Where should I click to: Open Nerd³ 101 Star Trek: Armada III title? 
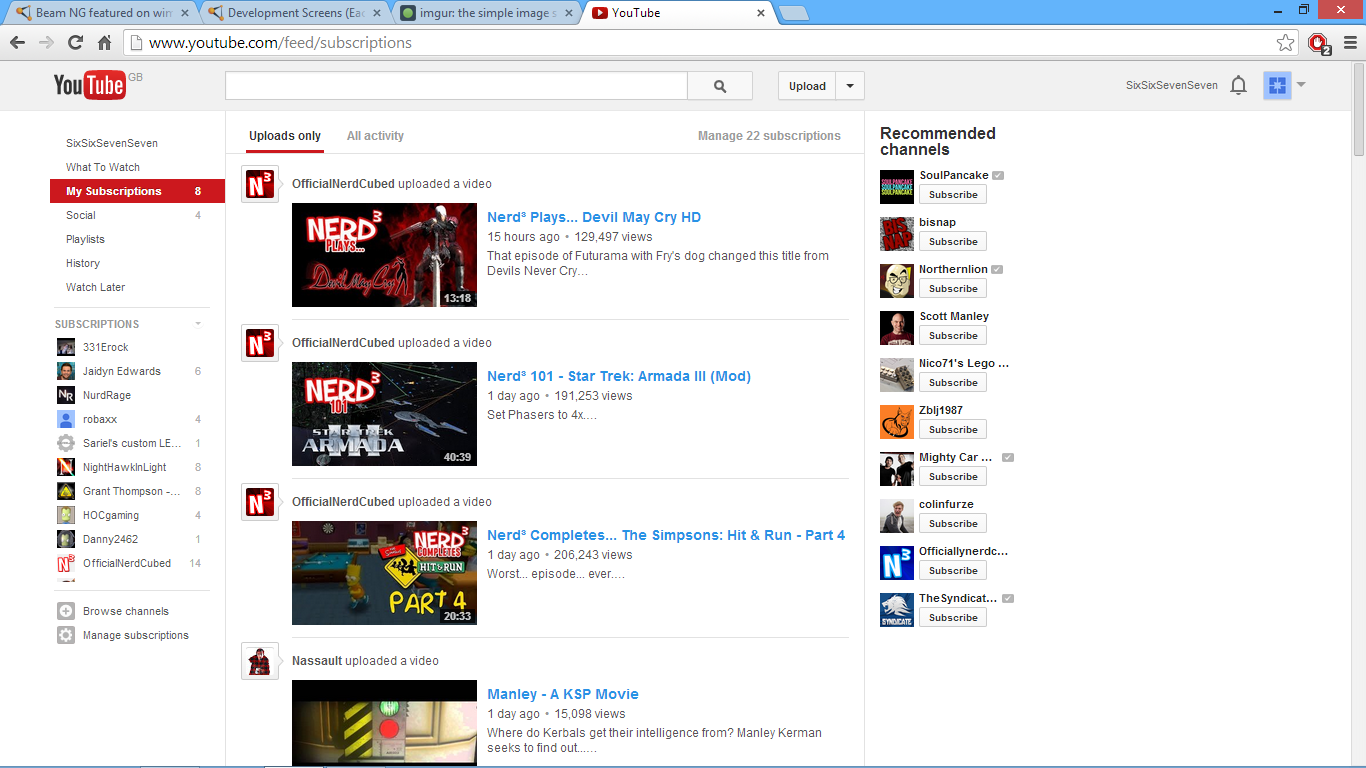coord(619,376)
